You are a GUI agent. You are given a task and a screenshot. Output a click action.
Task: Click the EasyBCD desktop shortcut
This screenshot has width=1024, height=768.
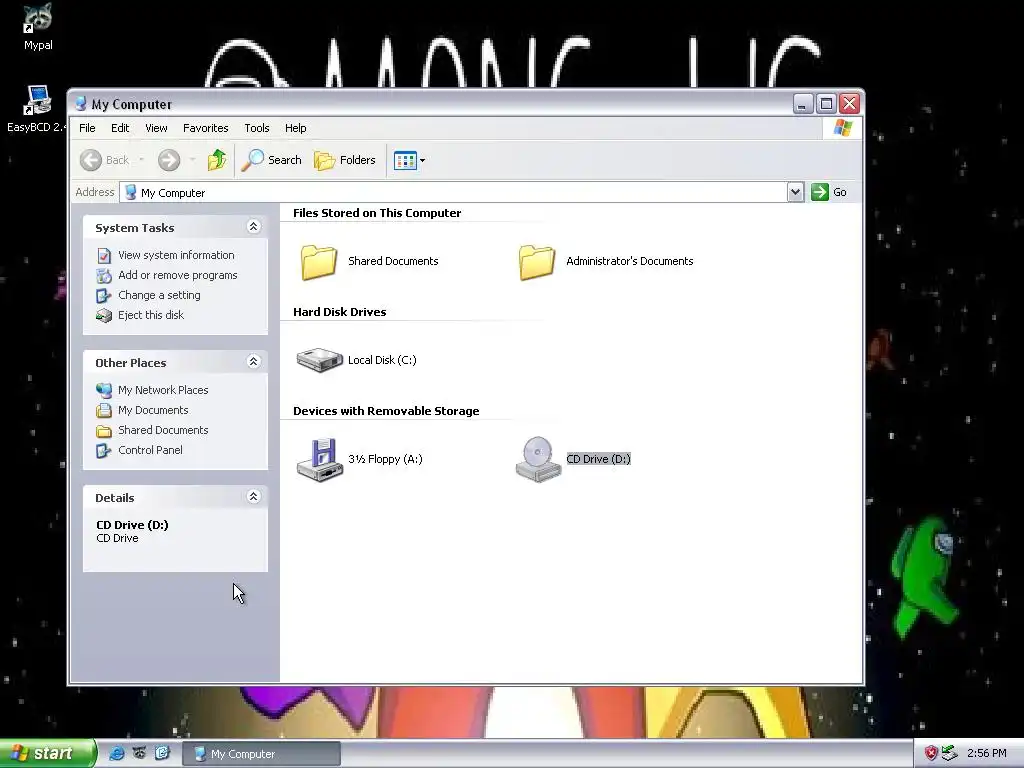37,109
